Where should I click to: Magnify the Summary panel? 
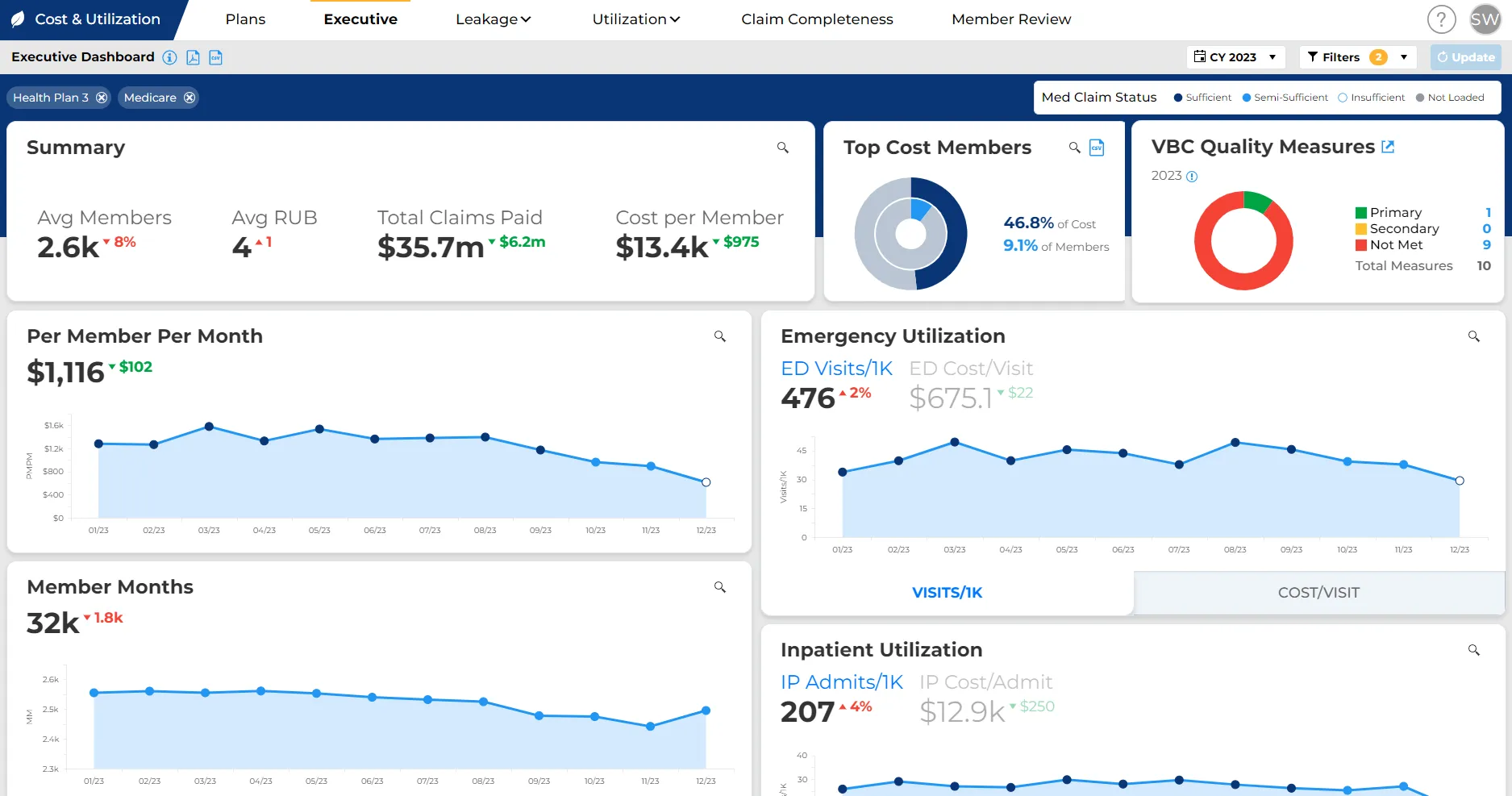pos(782,148)
